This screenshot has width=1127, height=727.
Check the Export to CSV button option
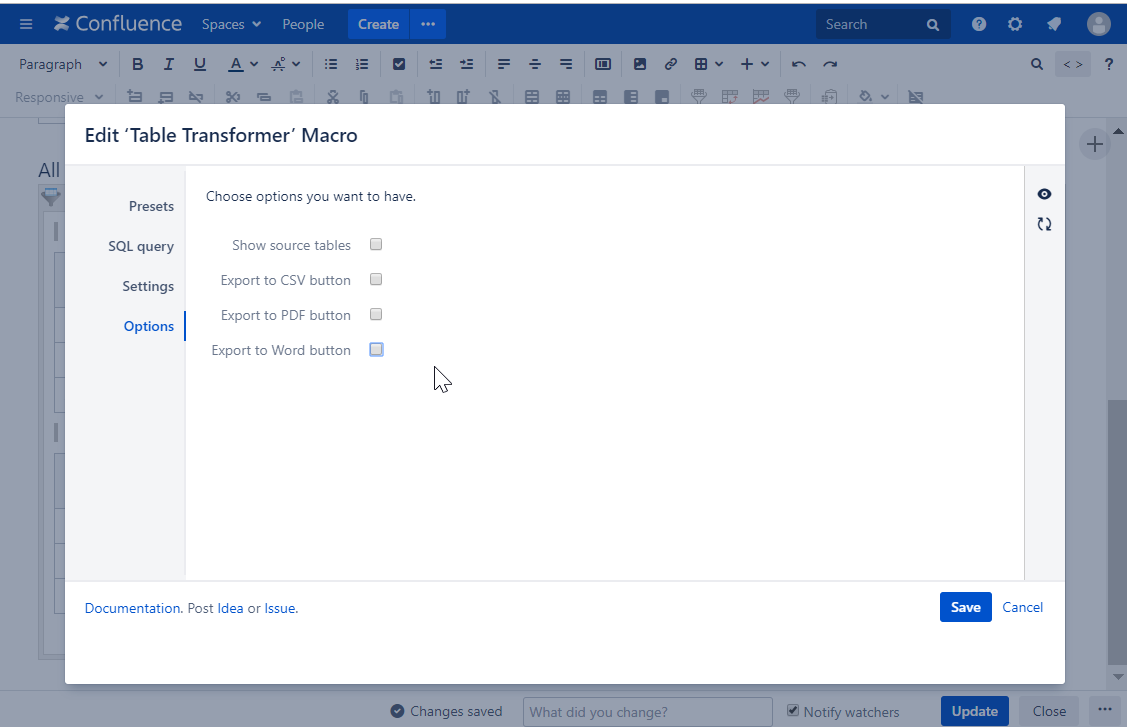pos(376,279)
